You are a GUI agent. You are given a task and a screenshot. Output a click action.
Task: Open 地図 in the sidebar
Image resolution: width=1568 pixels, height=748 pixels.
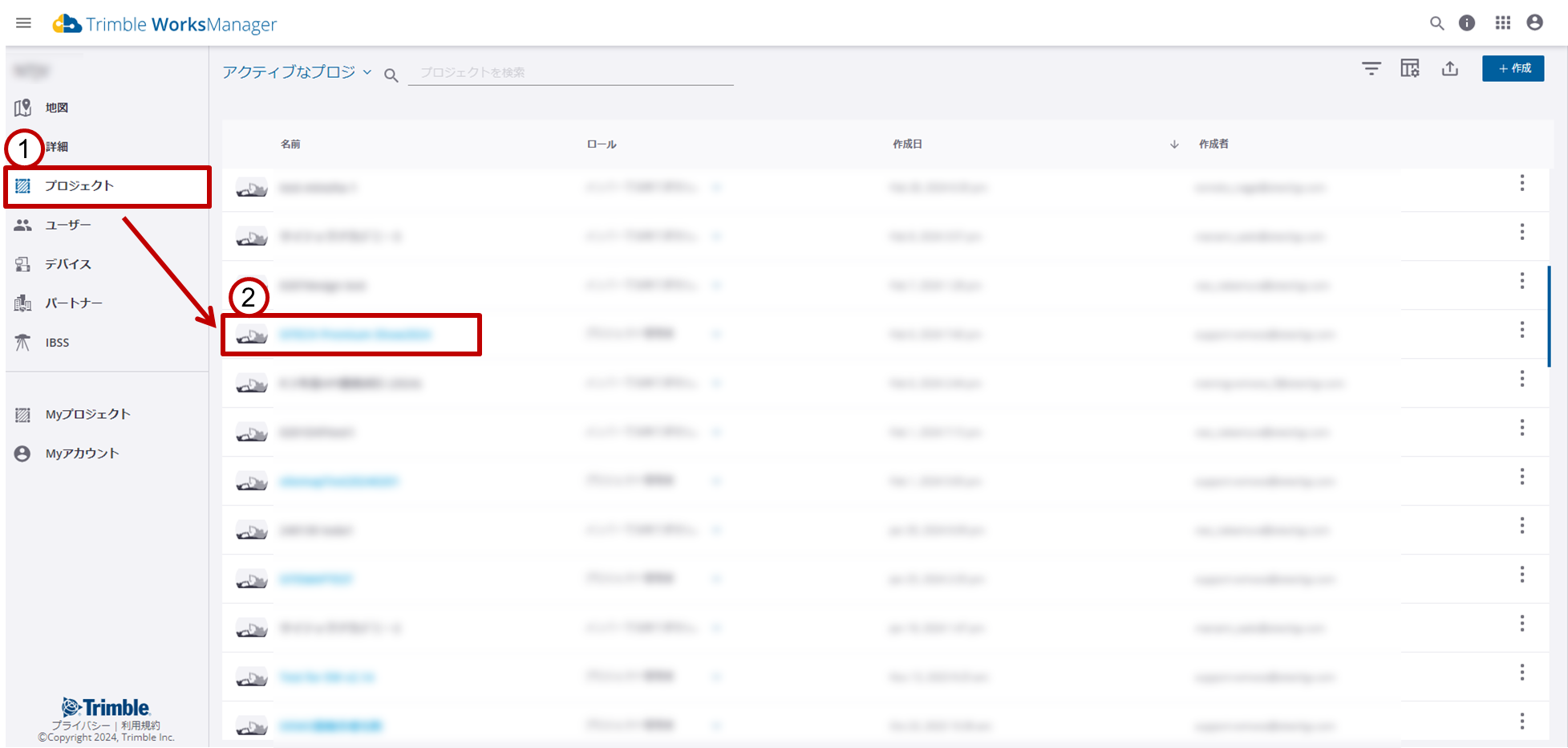(x=56, y=108)
